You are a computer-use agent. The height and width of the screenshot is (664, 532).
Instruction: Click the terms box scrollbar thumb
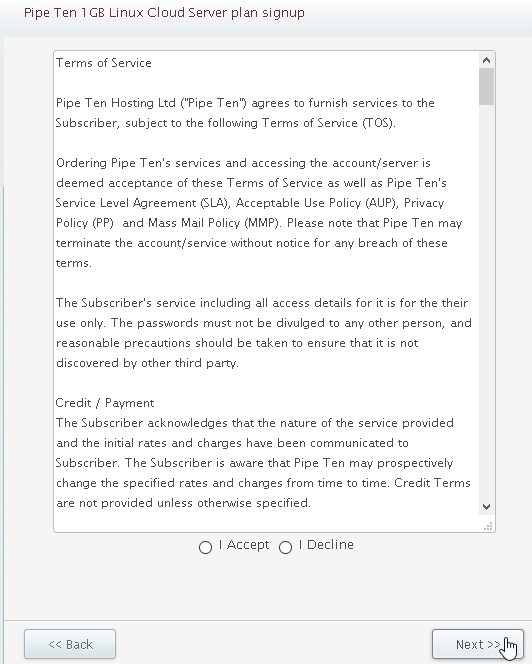pos(486,86)
